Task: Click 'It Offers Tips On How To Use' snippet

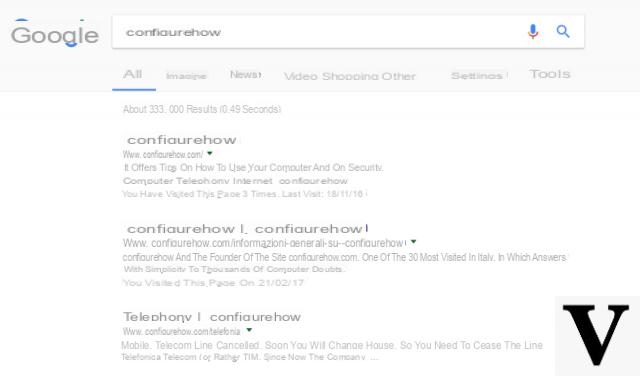Action: [x=253, y=167]
